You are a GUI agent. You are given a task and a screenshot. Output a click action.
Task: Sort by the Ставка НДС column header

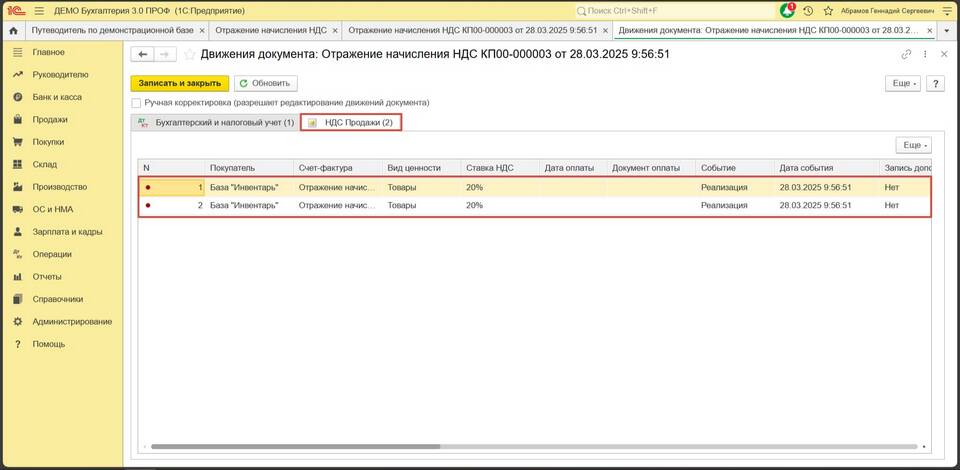500,168
